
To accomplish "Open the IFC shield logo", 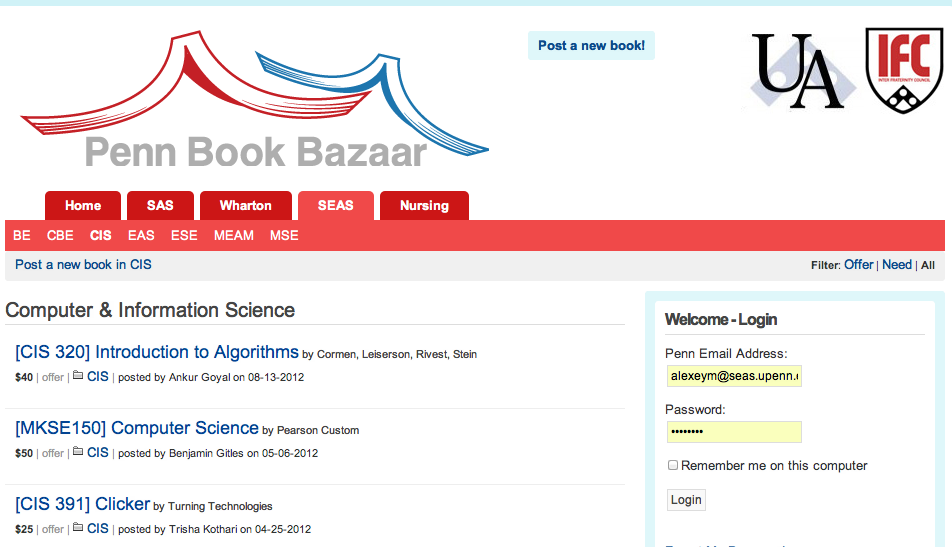I will (904, 70).
